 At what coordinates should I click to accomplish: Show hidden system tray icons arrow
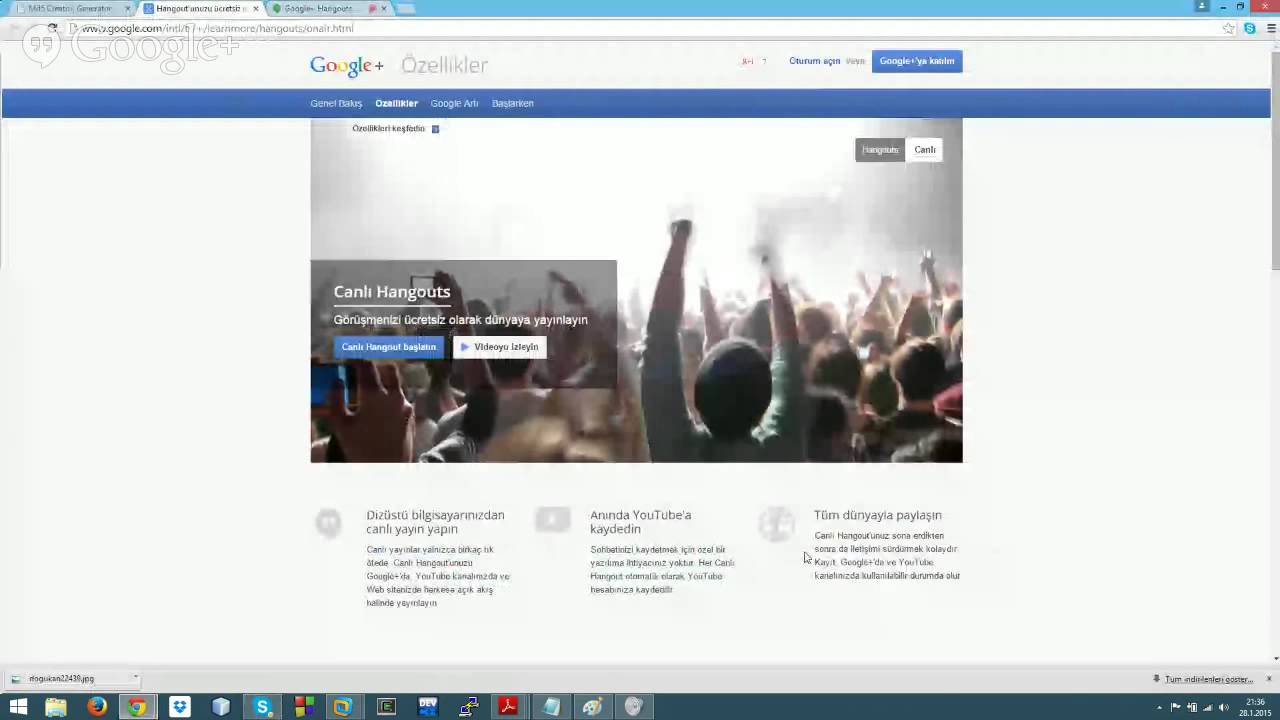[x=1160, y=707]
